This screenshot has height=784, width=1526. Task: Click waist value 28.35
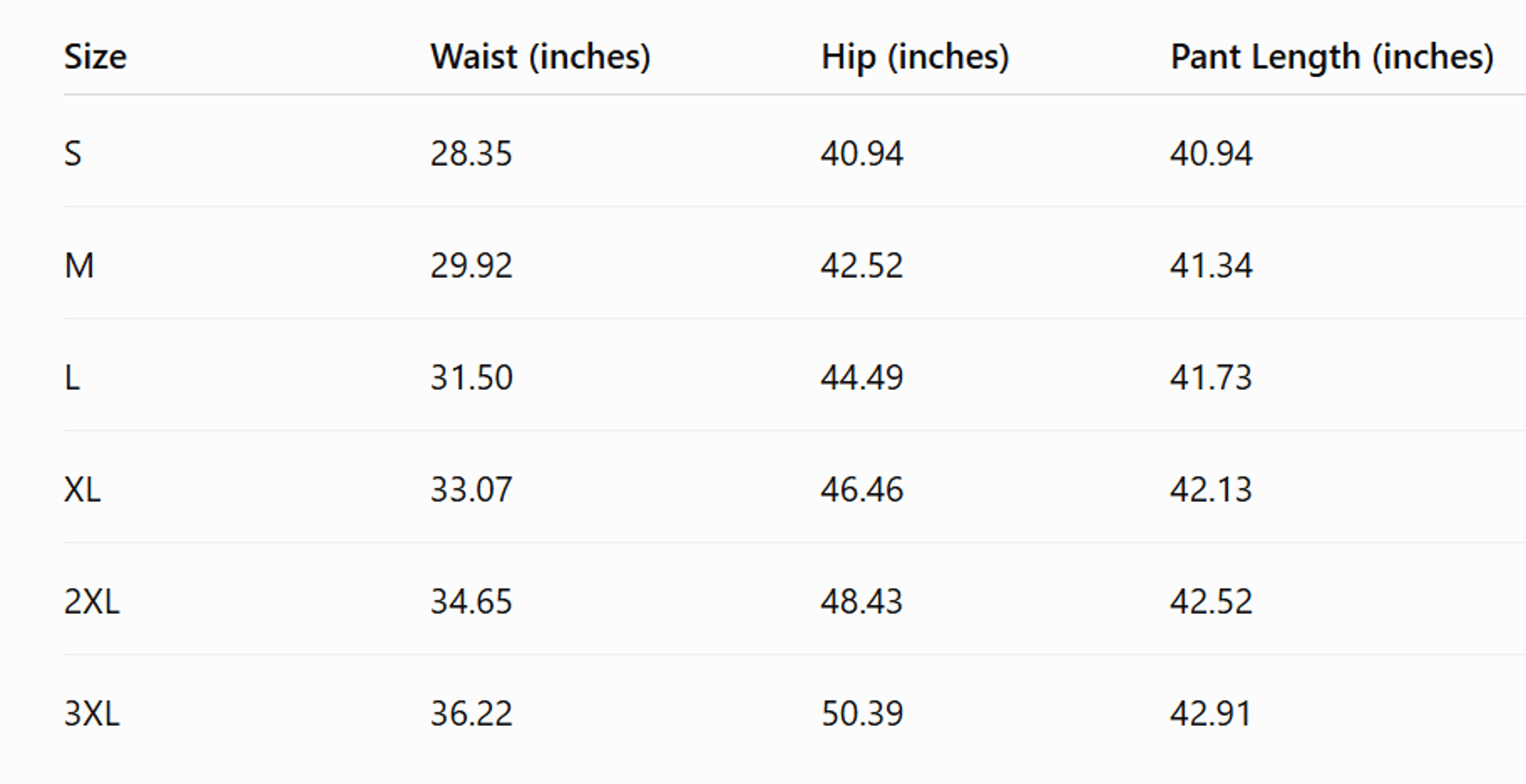tap(471, 153)
